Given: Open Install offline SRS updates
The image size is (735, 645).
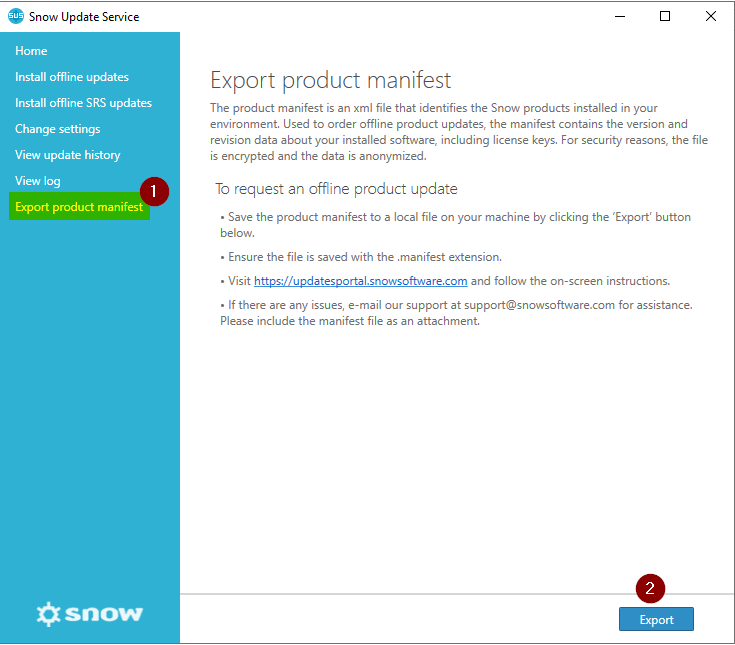Looking at the screenshot, I should (x=83, y=103).
